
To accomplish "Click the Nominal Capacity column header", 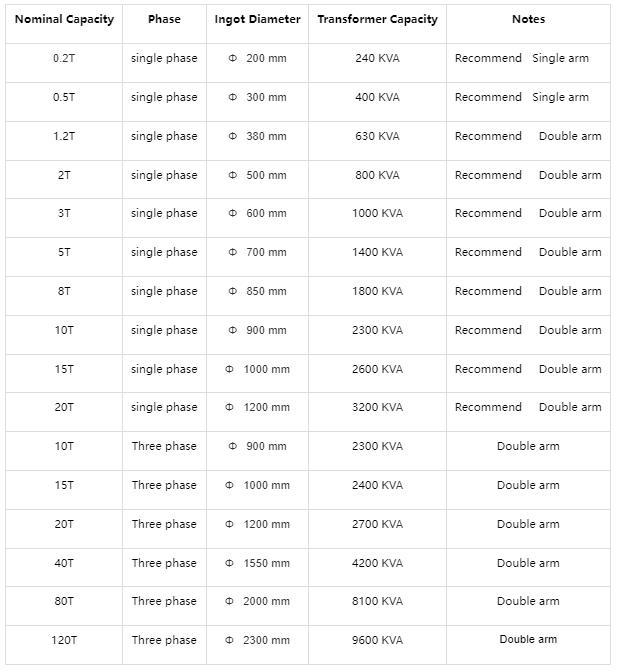I will 64,19.
